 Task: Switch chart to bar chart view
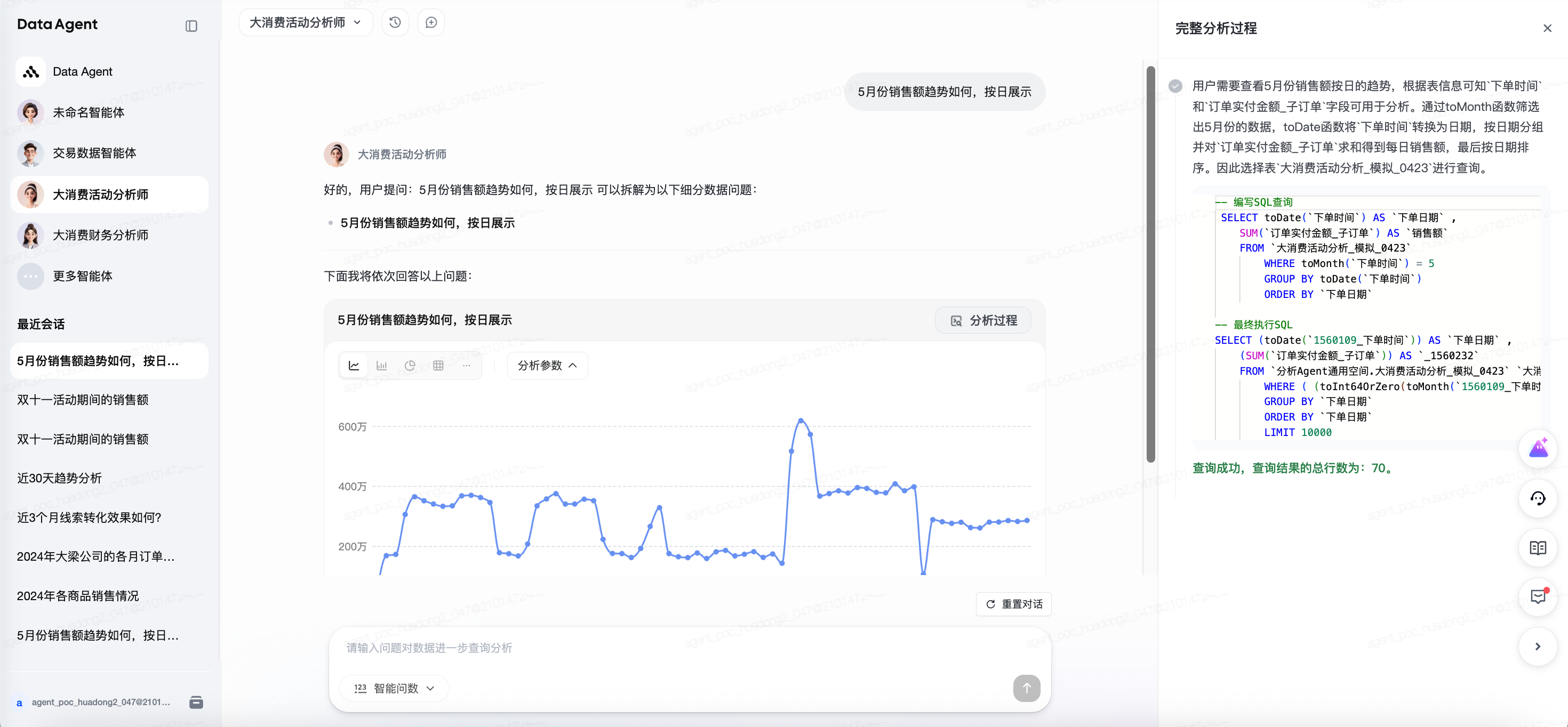point(382,366)
